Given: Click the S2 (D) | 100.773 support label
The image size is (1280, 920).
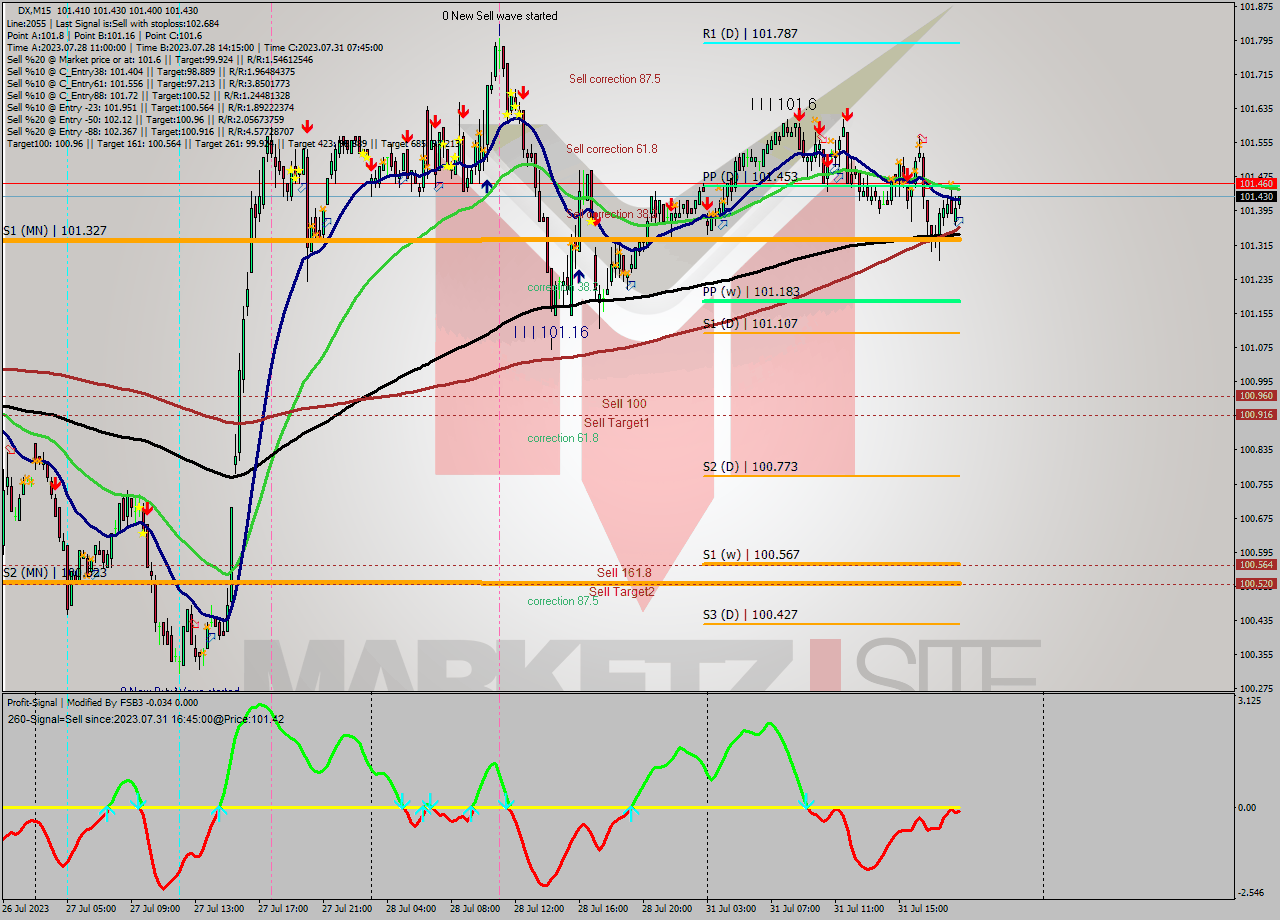Looking at the screenshot, I should pyautogui.click(x=749, y=466).
